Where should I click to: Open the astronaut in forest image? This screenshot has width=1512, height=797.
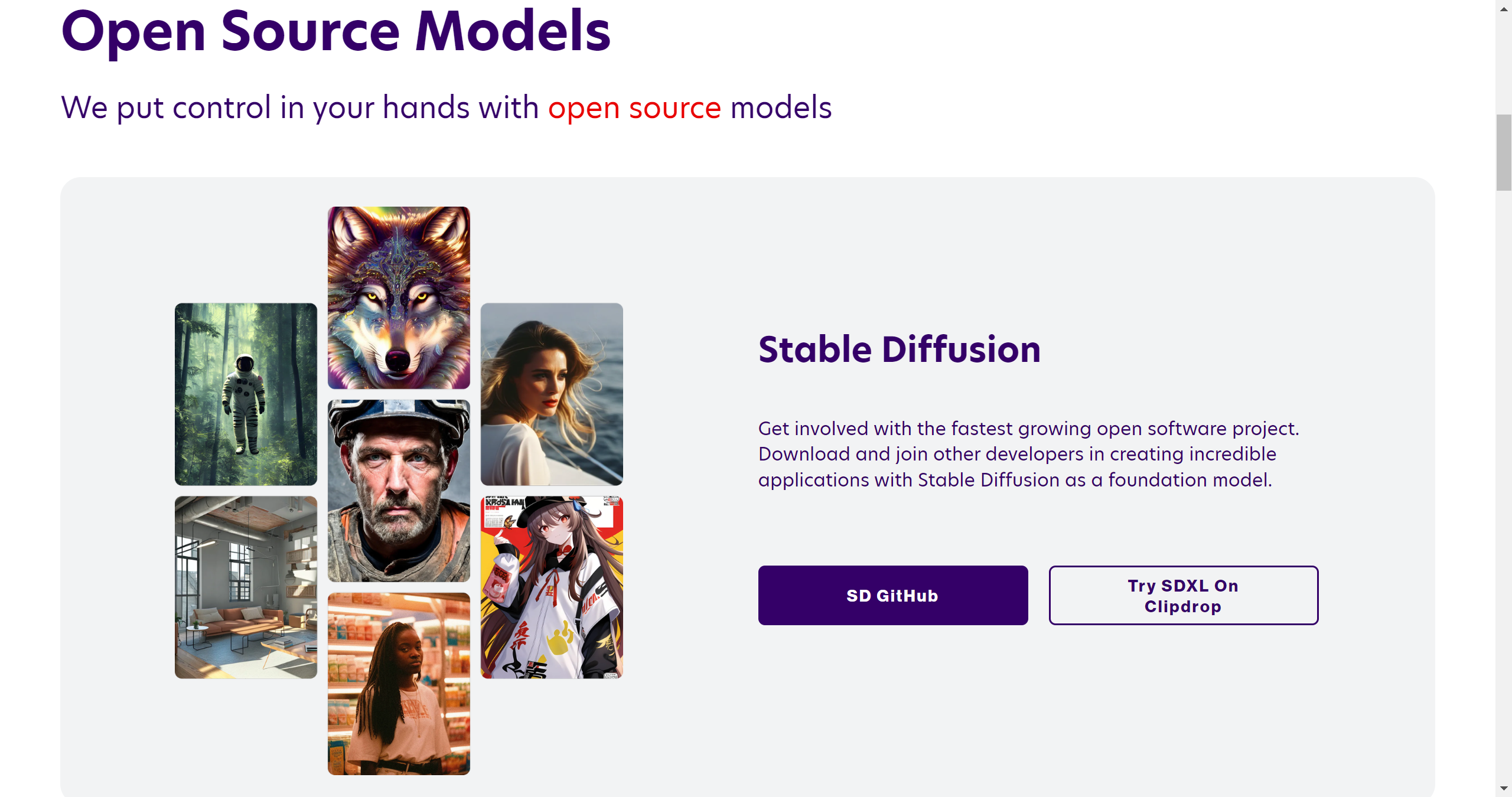(x=246, y=394)
